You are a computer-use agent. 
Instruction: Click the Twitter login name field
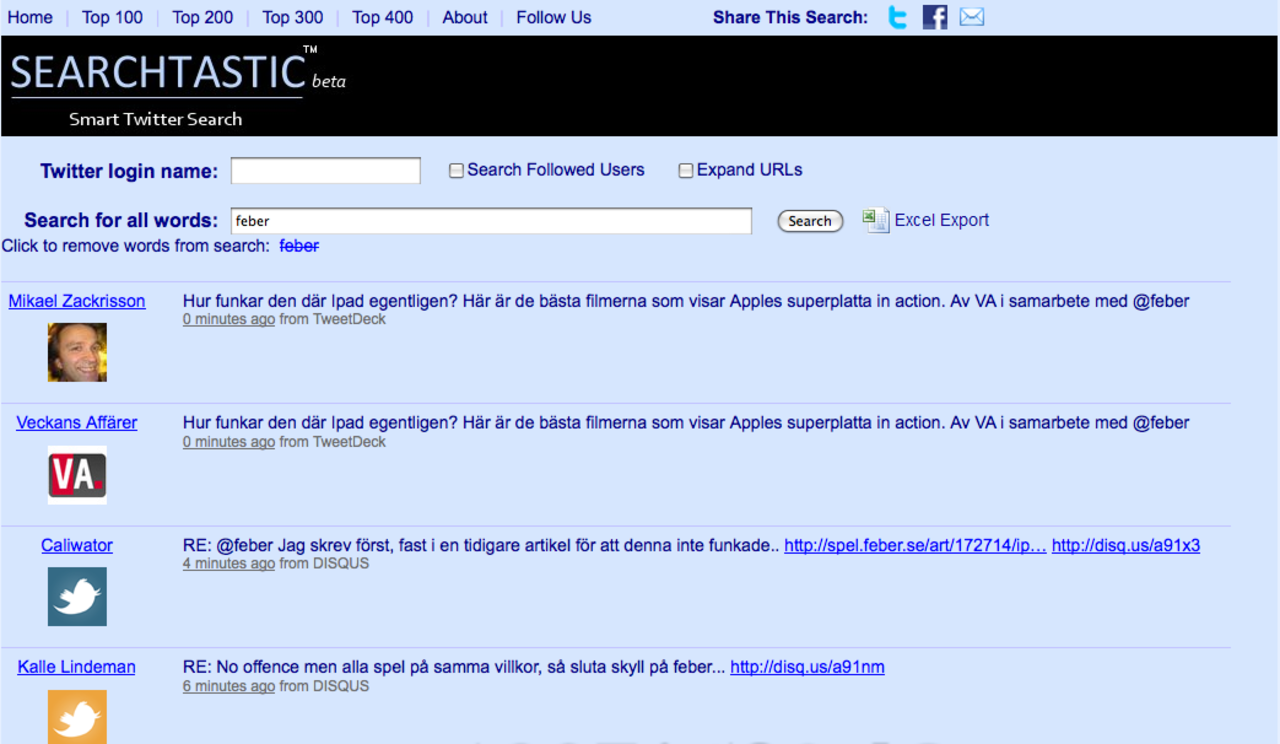[x=325, y=171]
